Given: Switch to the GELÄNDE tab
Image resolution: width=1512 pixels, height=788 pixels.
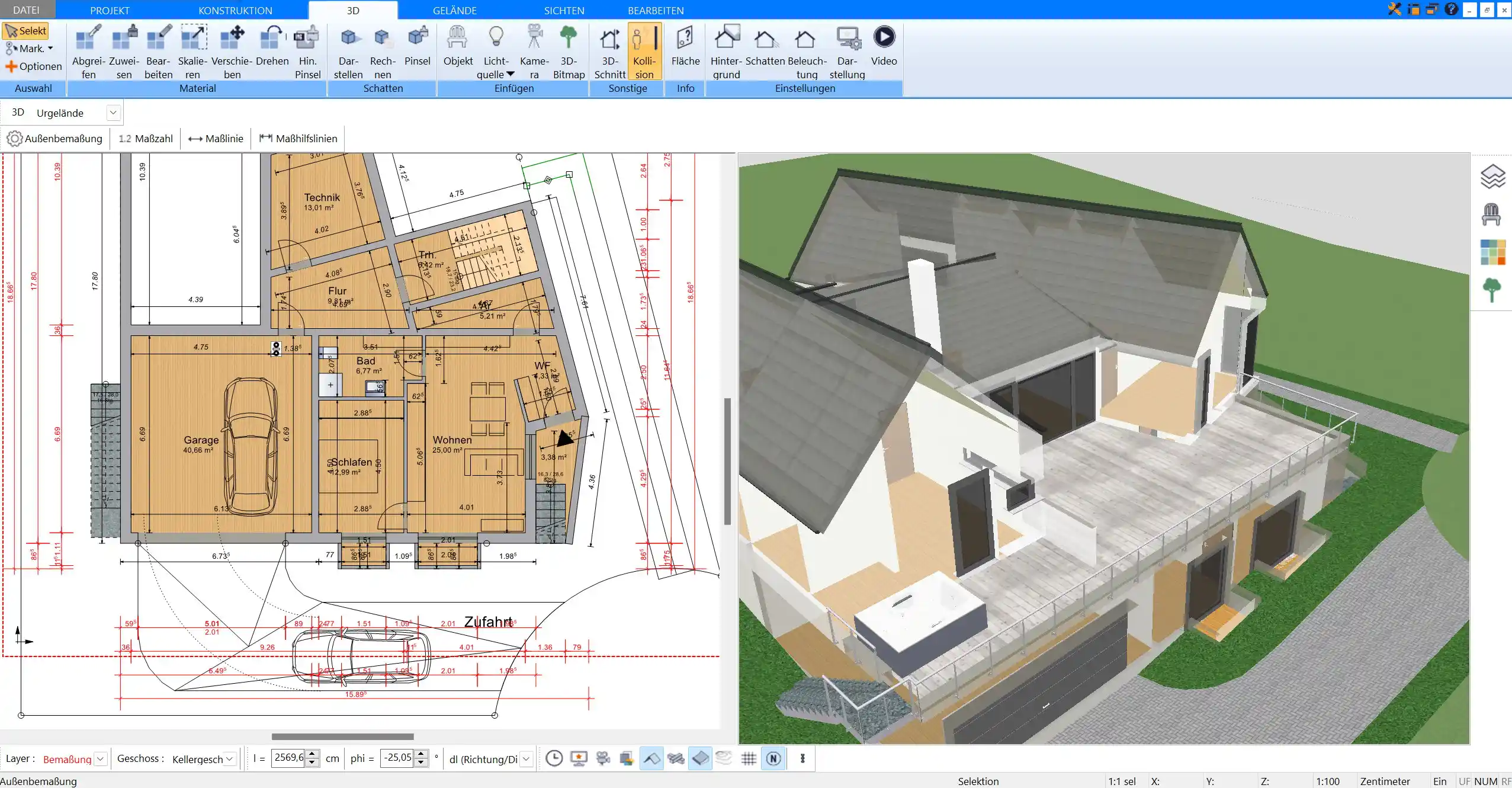Looking at the screenshot, I should pos(454,10).
